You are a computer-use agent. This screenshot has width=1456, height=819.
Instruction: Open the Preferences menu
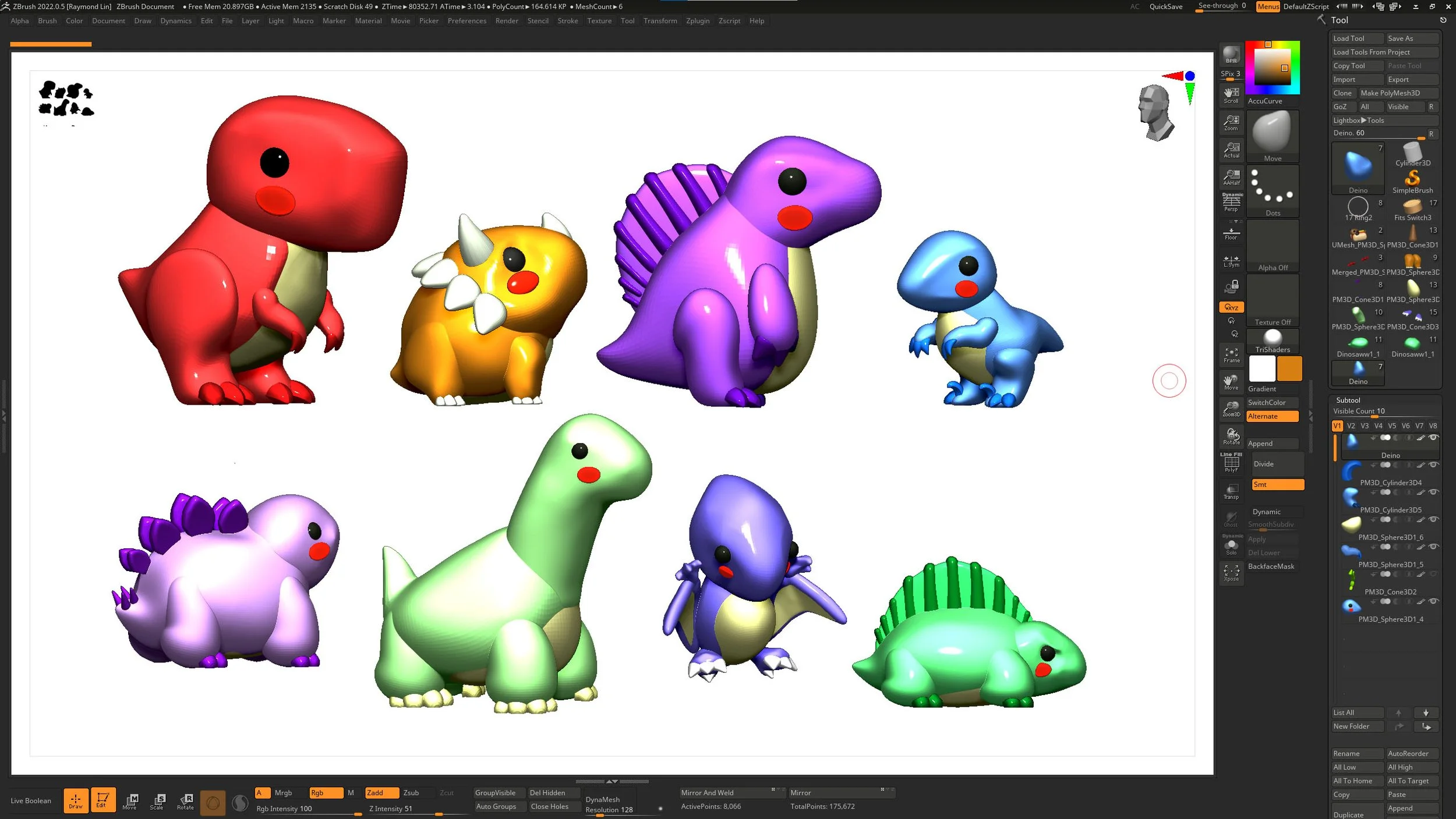click(467, 20)
